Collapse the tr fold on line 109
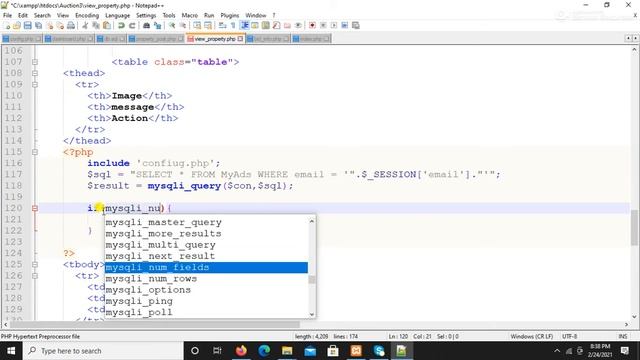Viewport: 640px width, 360px height. (35, 84)
